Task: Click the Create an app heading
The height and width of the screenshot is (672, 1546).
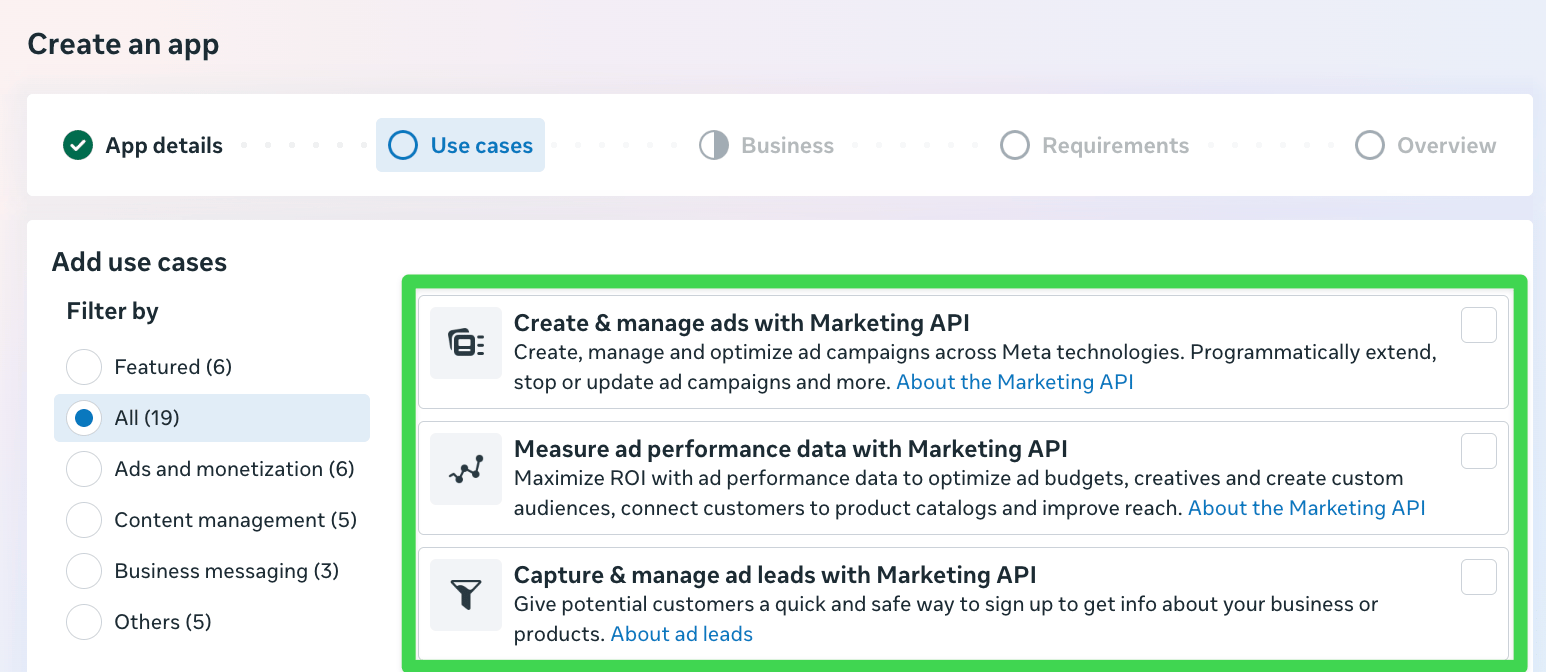Action: 123,44
